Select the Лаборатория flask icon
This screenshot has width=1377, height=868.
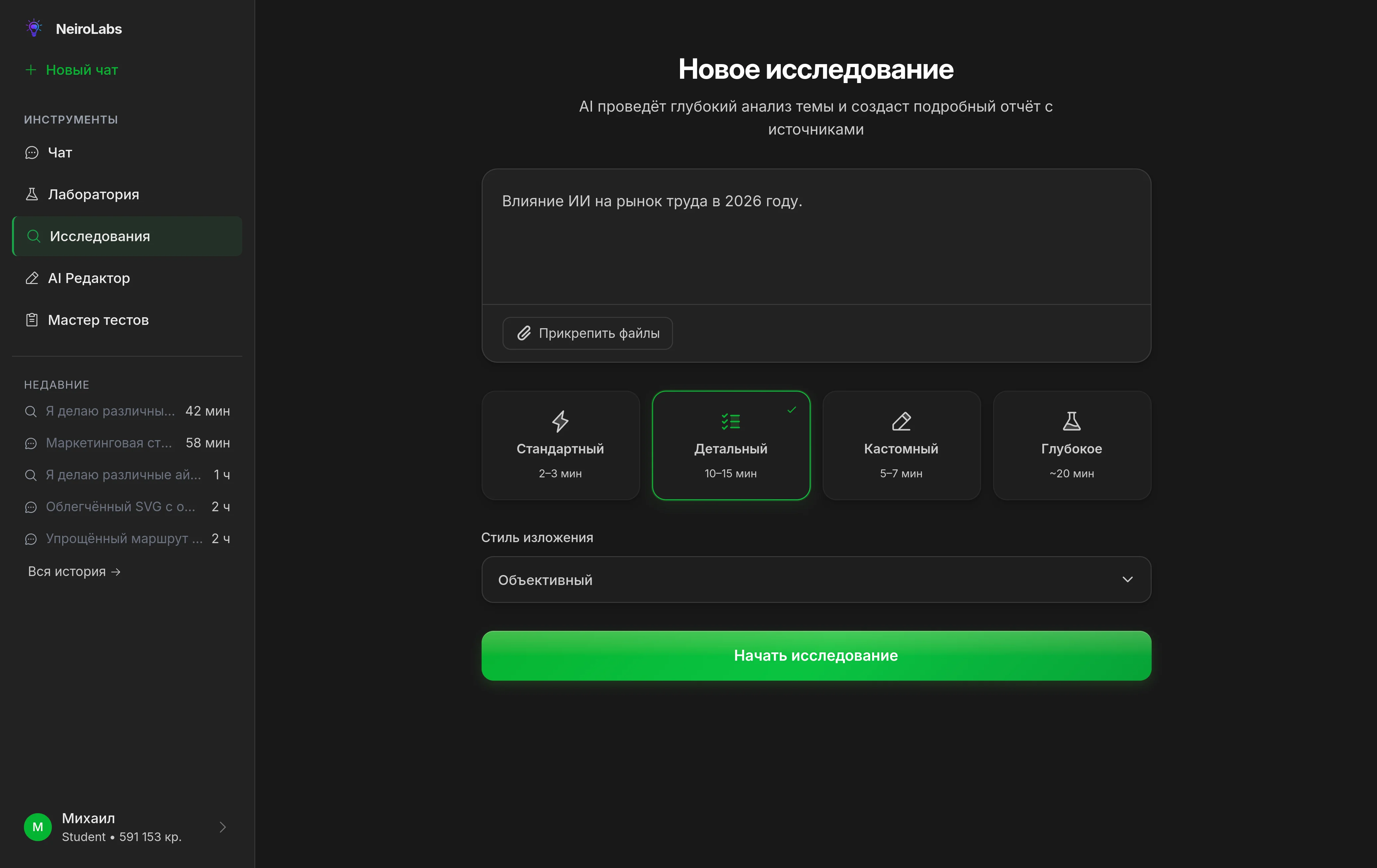32,194
